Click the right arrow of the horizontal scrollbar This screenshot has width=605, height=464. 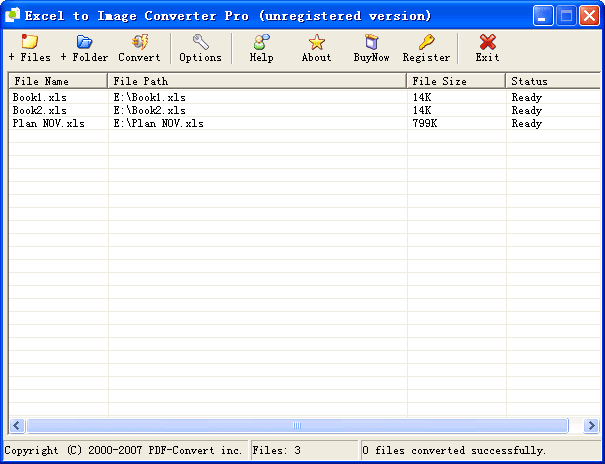(591, 425)
